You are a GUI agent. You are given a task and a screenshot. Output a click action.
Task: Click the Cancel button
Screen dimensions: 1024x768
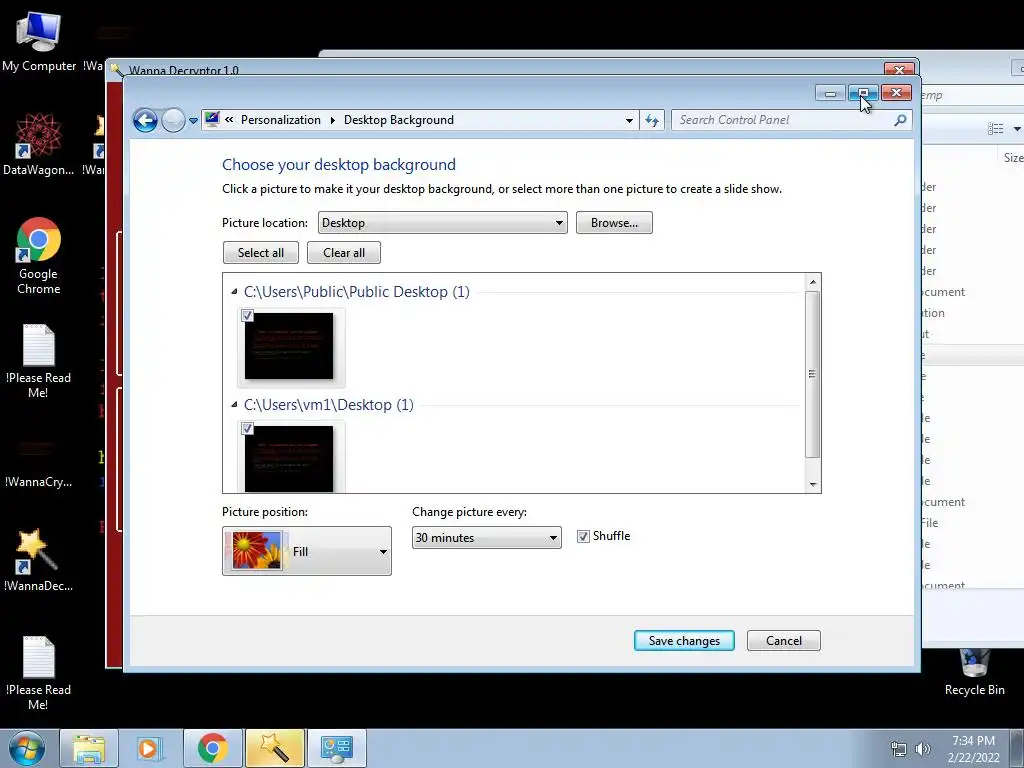[x=784, y=641]
